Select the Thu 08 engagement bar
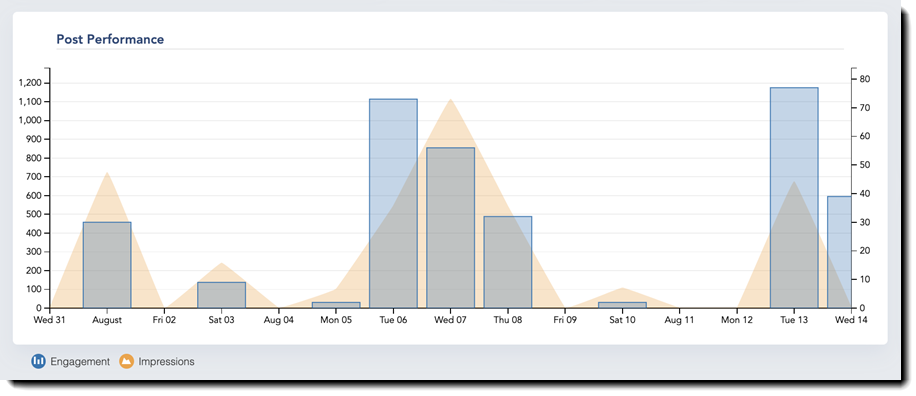916x396 pixels. (x=508, y=262)
